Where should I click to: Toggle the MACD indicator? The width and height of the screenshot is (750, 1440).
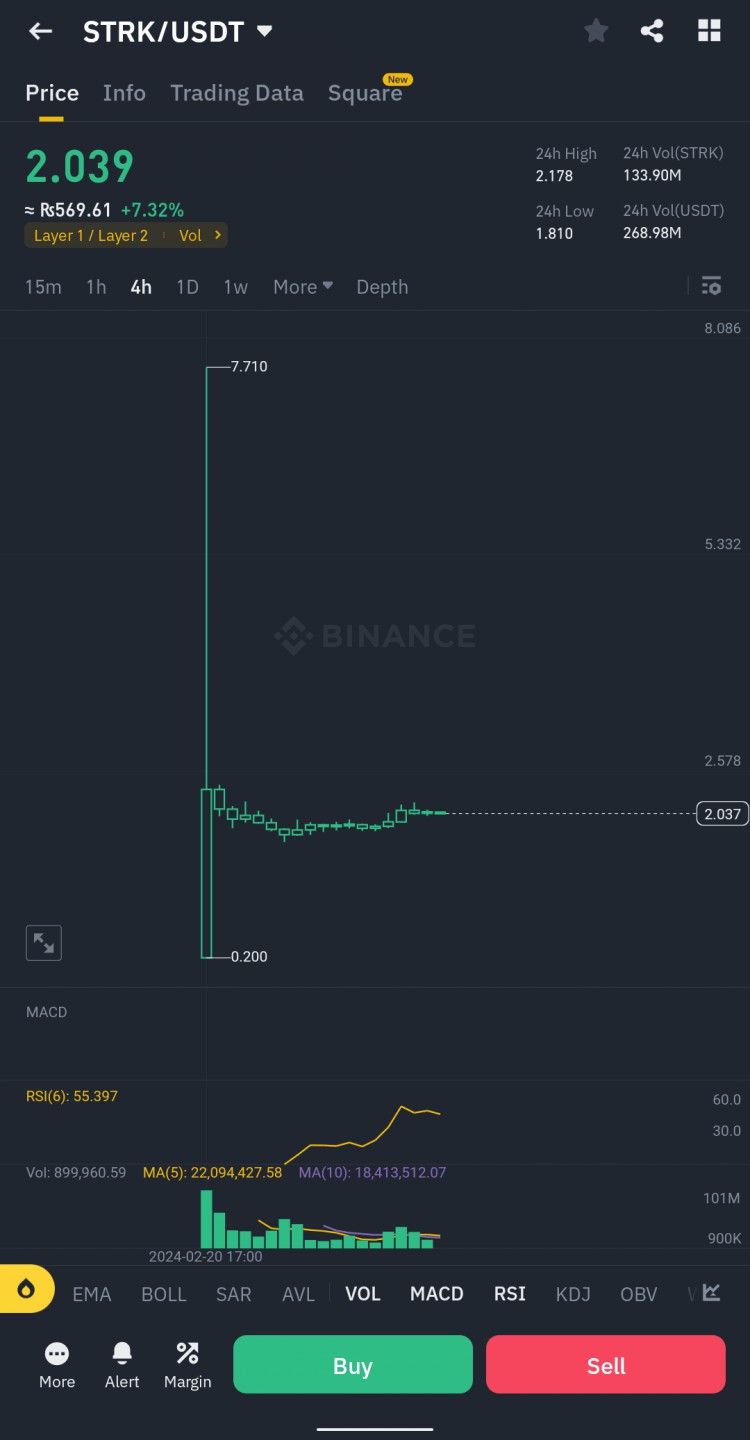coord(437,1294)
